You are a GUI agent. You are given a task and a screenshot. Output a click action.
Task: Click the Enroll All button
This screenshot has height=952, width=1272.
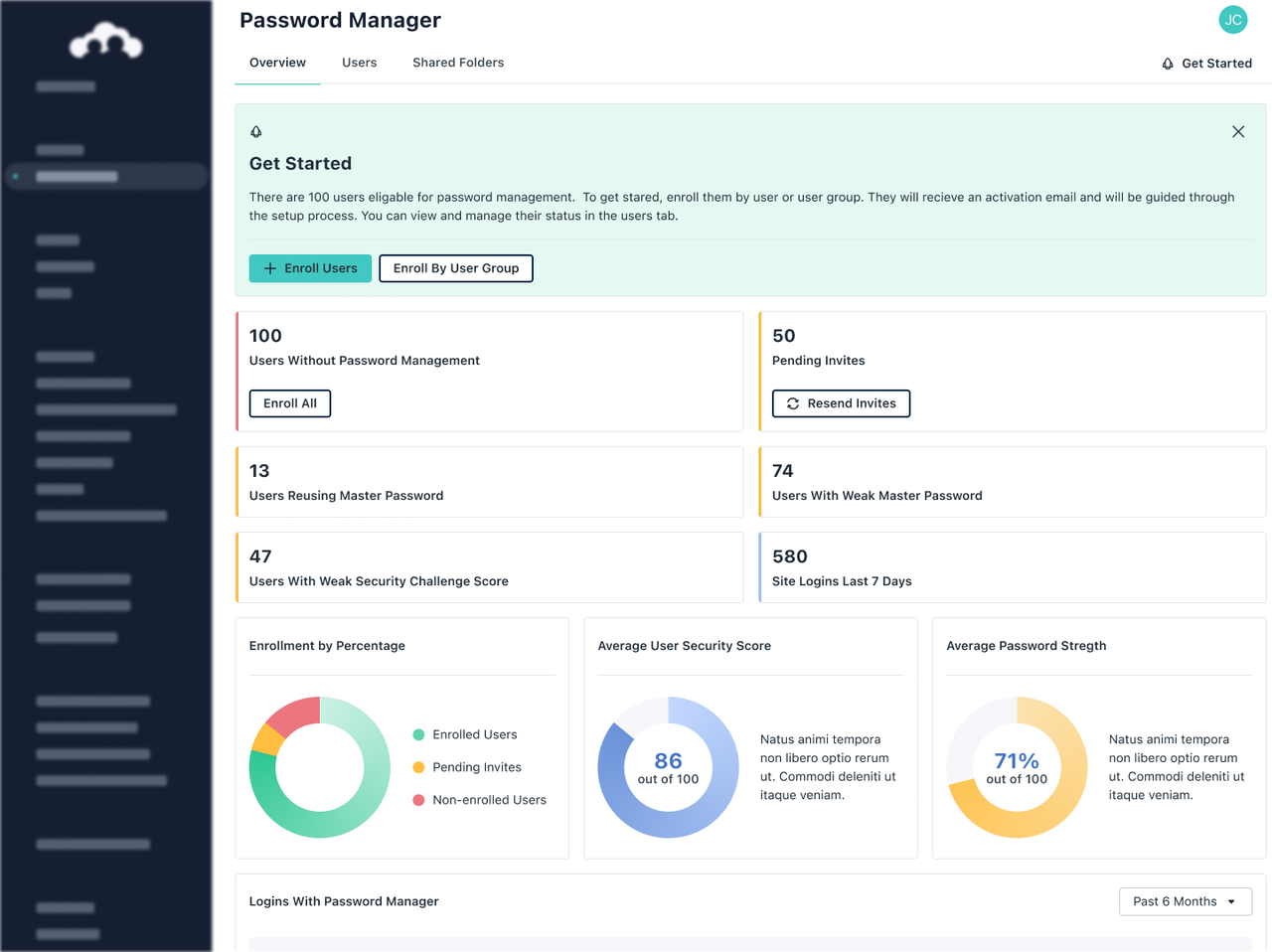coord(289,403)
